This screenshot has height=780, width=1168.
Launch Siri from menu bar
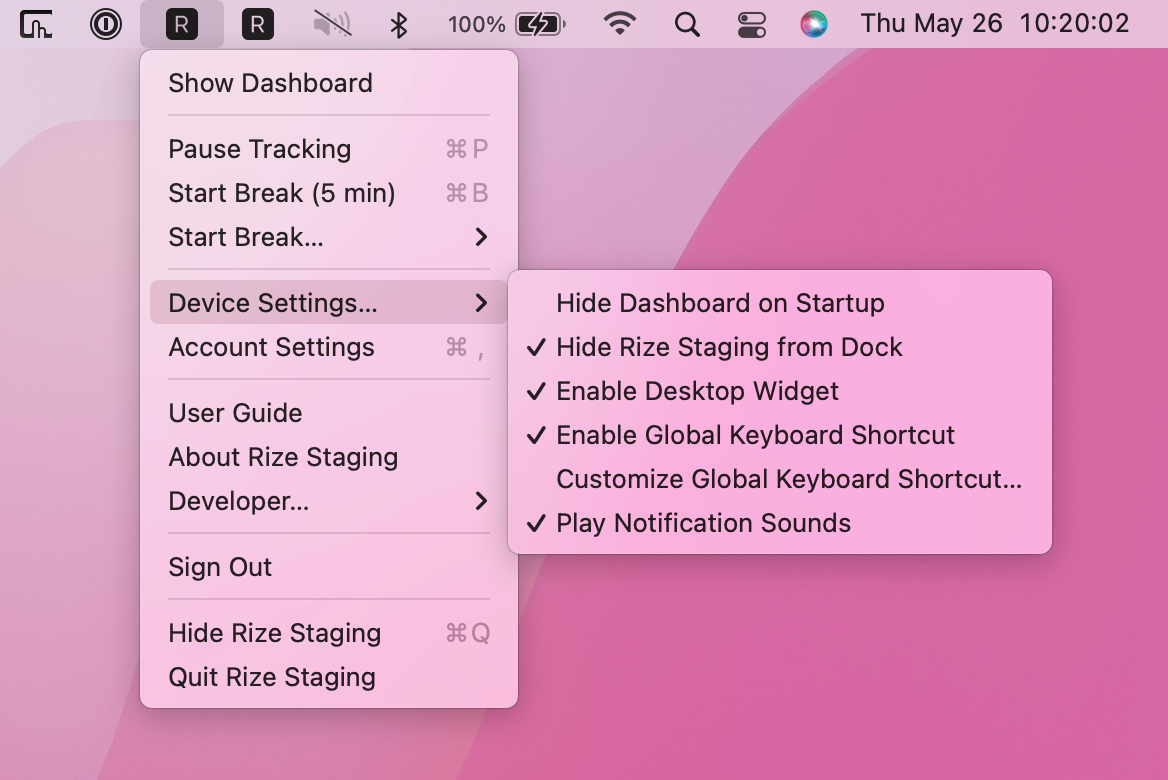[x=813, y=24]
